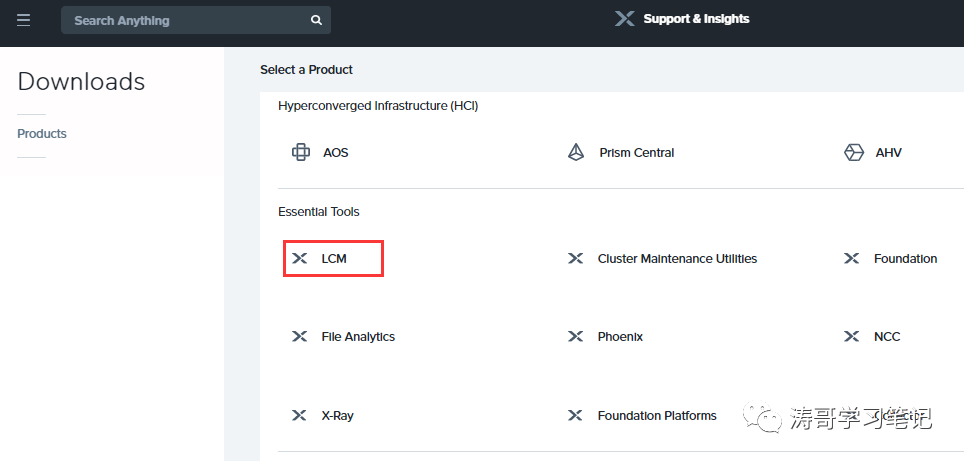Viewport: 964px width, 461px height.
Task: Click the X icon beside X-Ray
Action: [299, 416]
